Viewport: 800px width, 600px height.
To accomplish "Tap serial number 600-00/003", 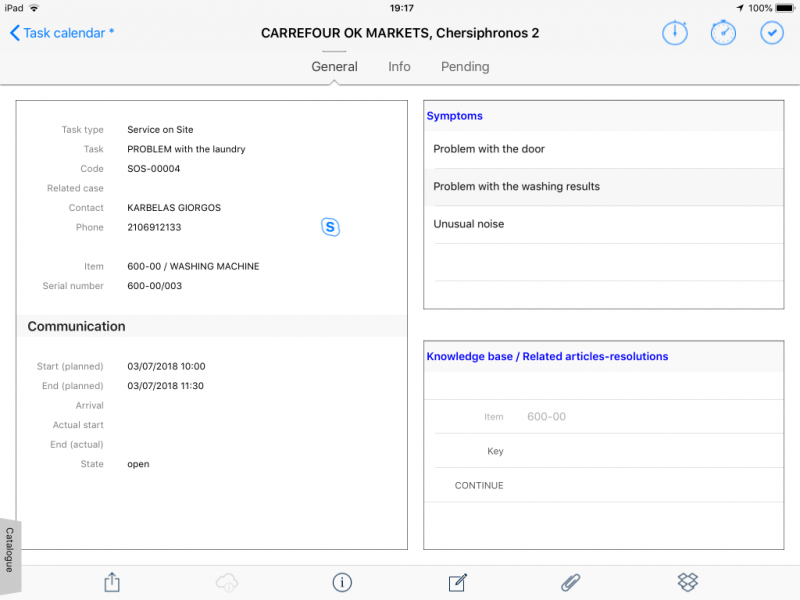I will (x=155, y=286).
